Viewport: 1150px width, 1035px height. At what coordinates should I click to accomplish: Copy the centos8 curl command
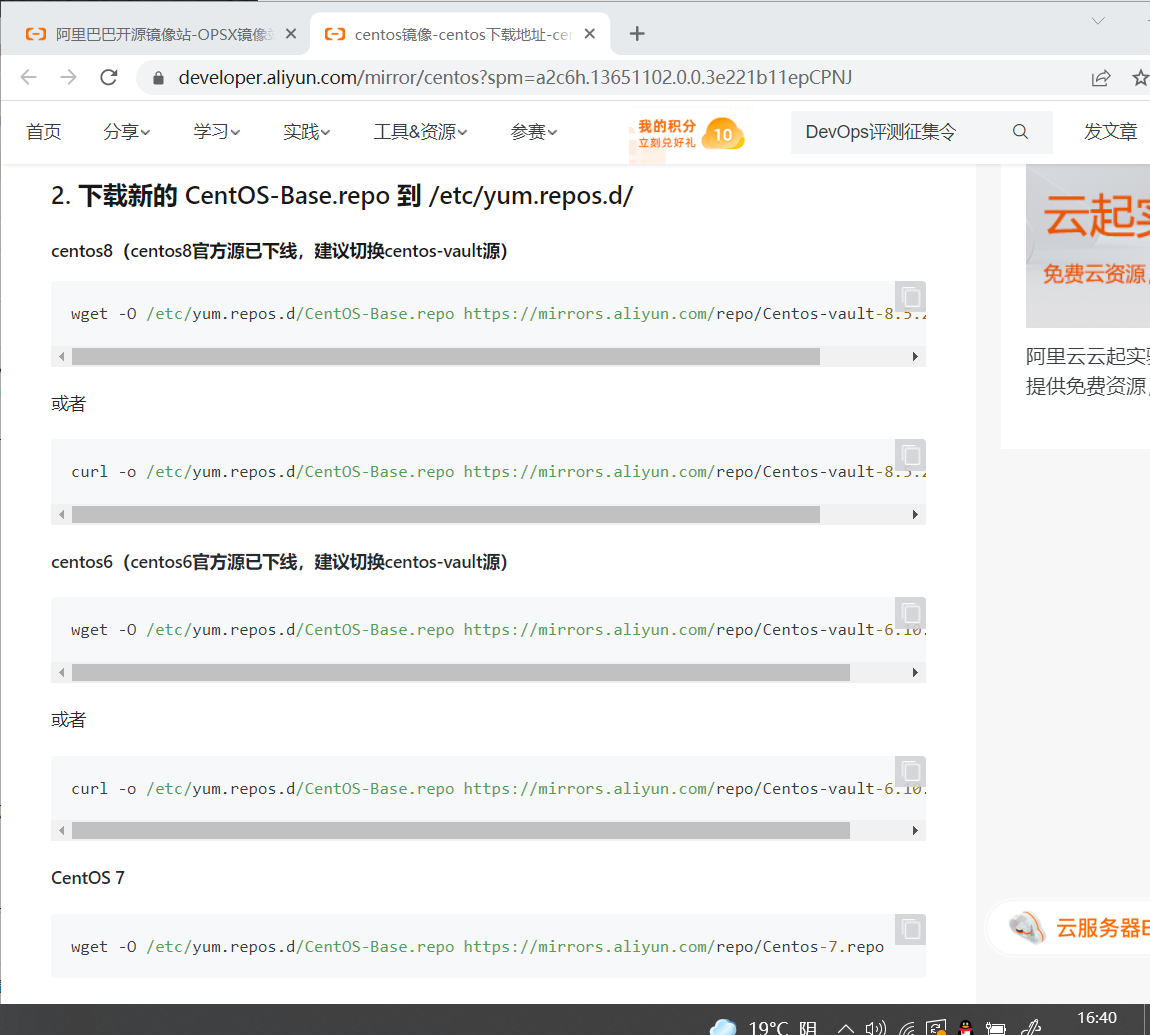pyautogui.click(x=910, y=455)
